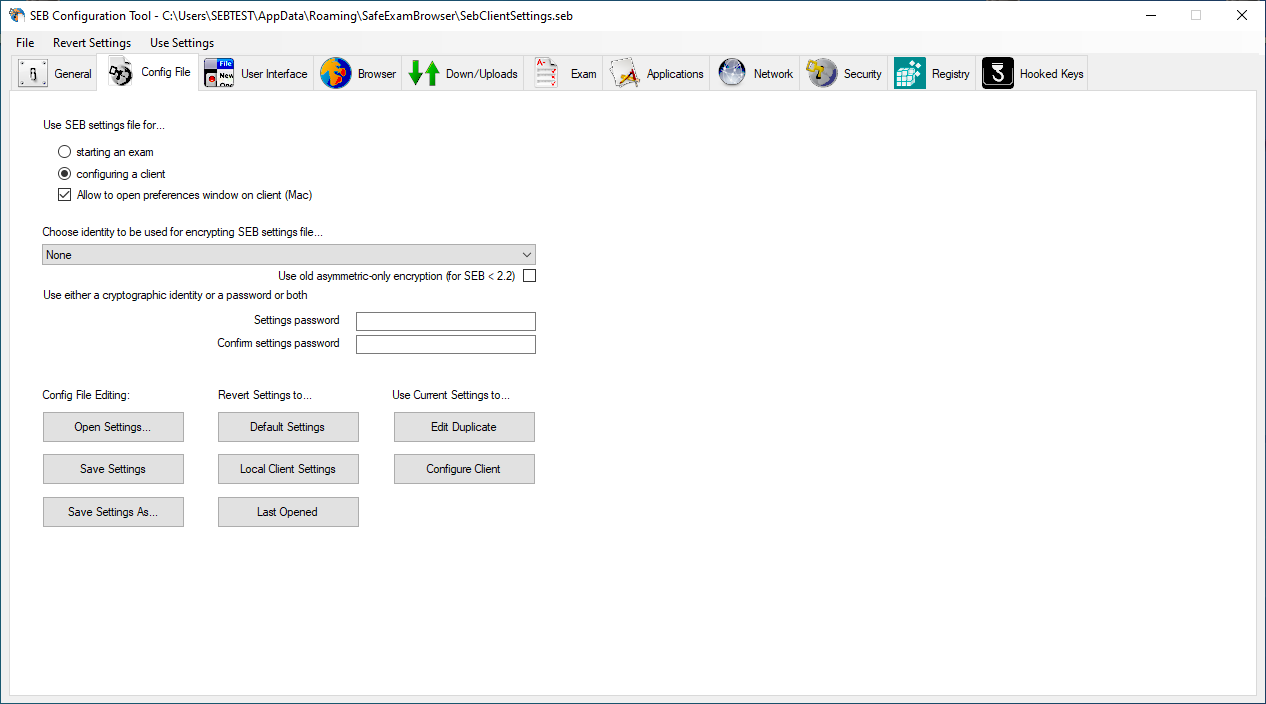Click the Browser globe icon
The width and height of the screenshot is (1266, 704).
[335, 73]
